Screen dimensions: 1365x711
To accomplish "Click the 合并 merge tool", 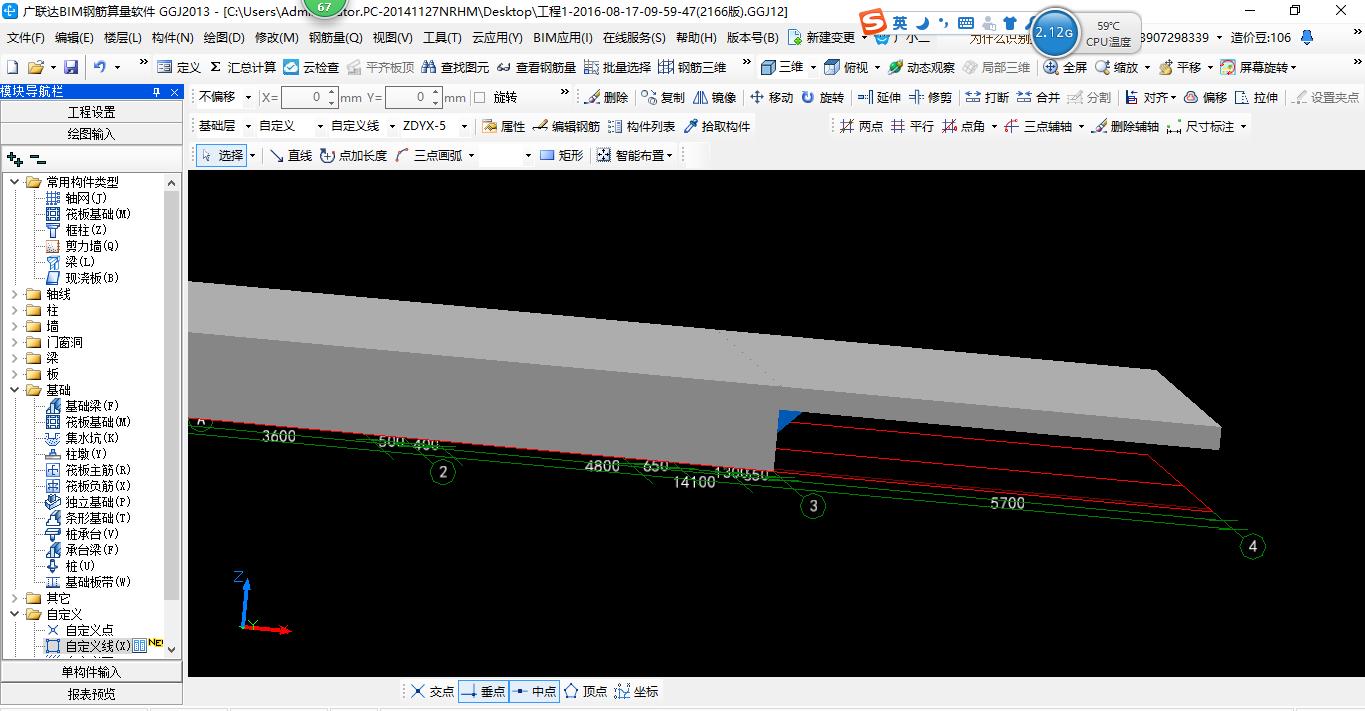I will 1038,97.
